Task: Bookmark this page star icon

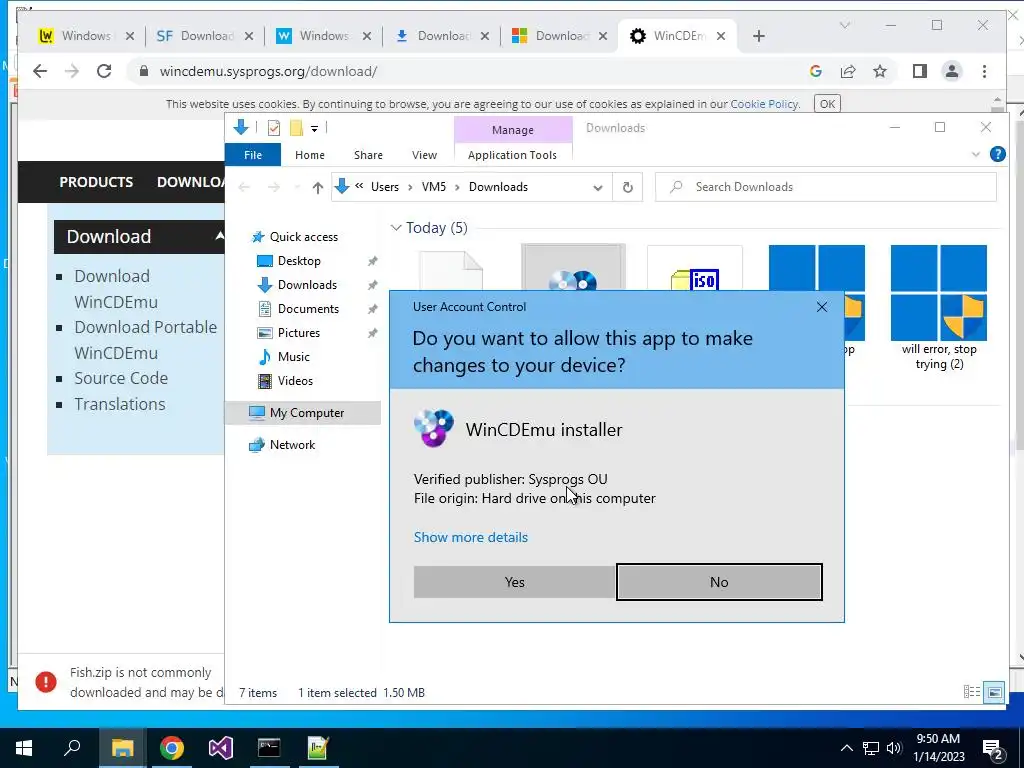Action: click(x=880, y=71)
